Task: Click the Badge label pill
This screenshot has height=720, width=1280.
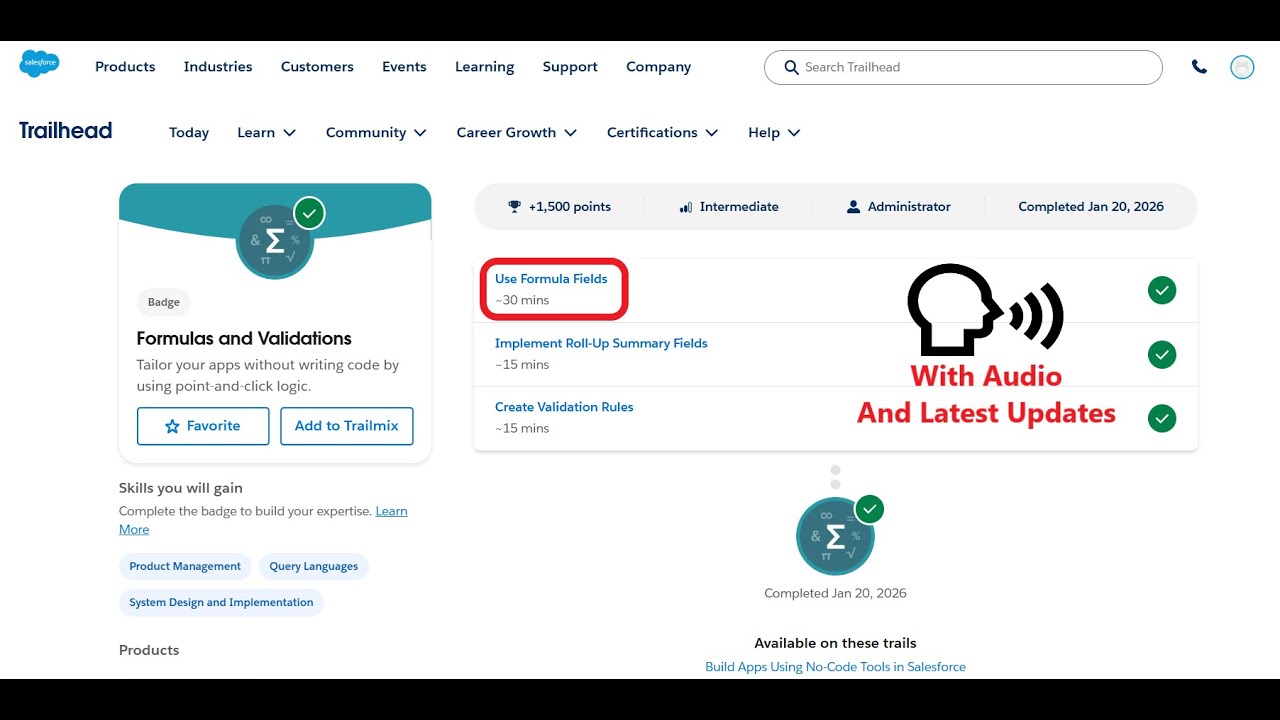Action: [164, 302]
